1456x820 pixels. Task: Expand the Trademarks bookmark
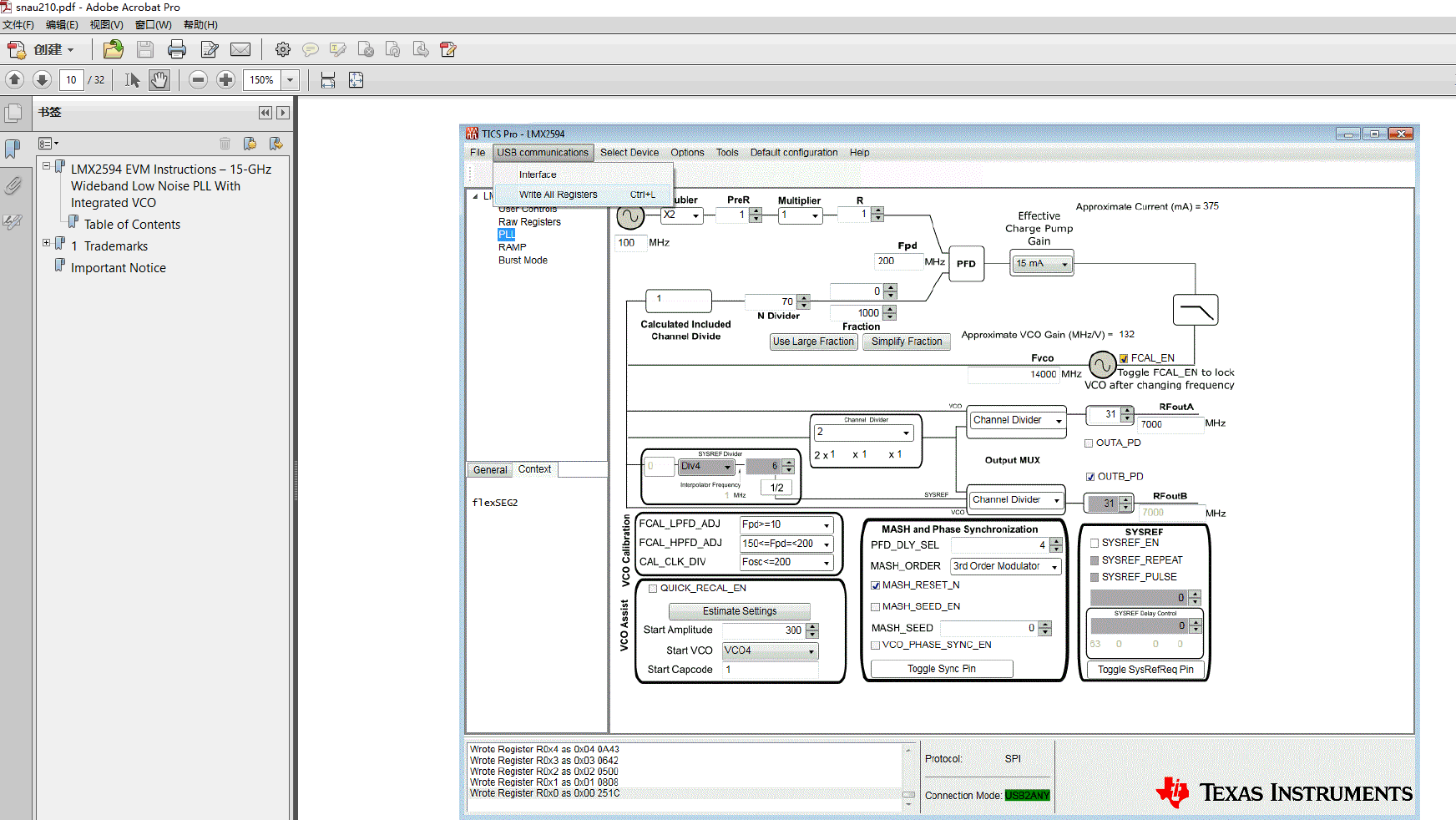(47, 243)
